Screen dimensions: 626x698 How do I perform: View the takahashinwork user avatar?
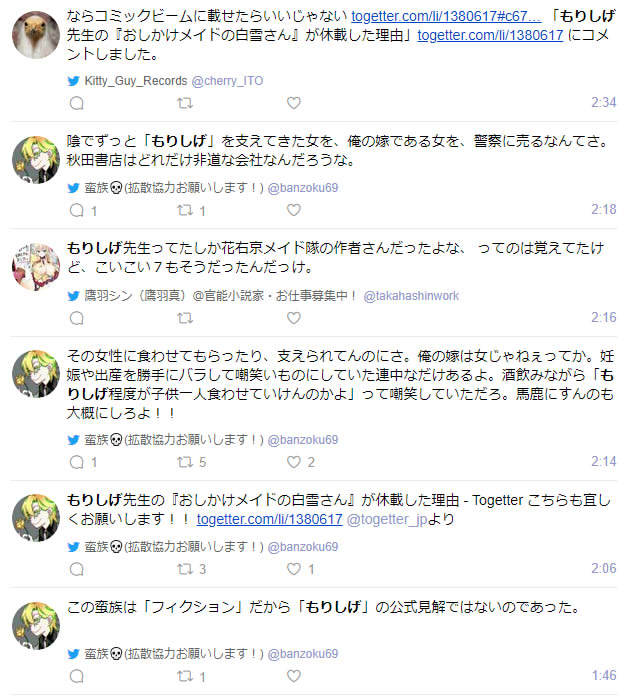(x=36, y=267)
